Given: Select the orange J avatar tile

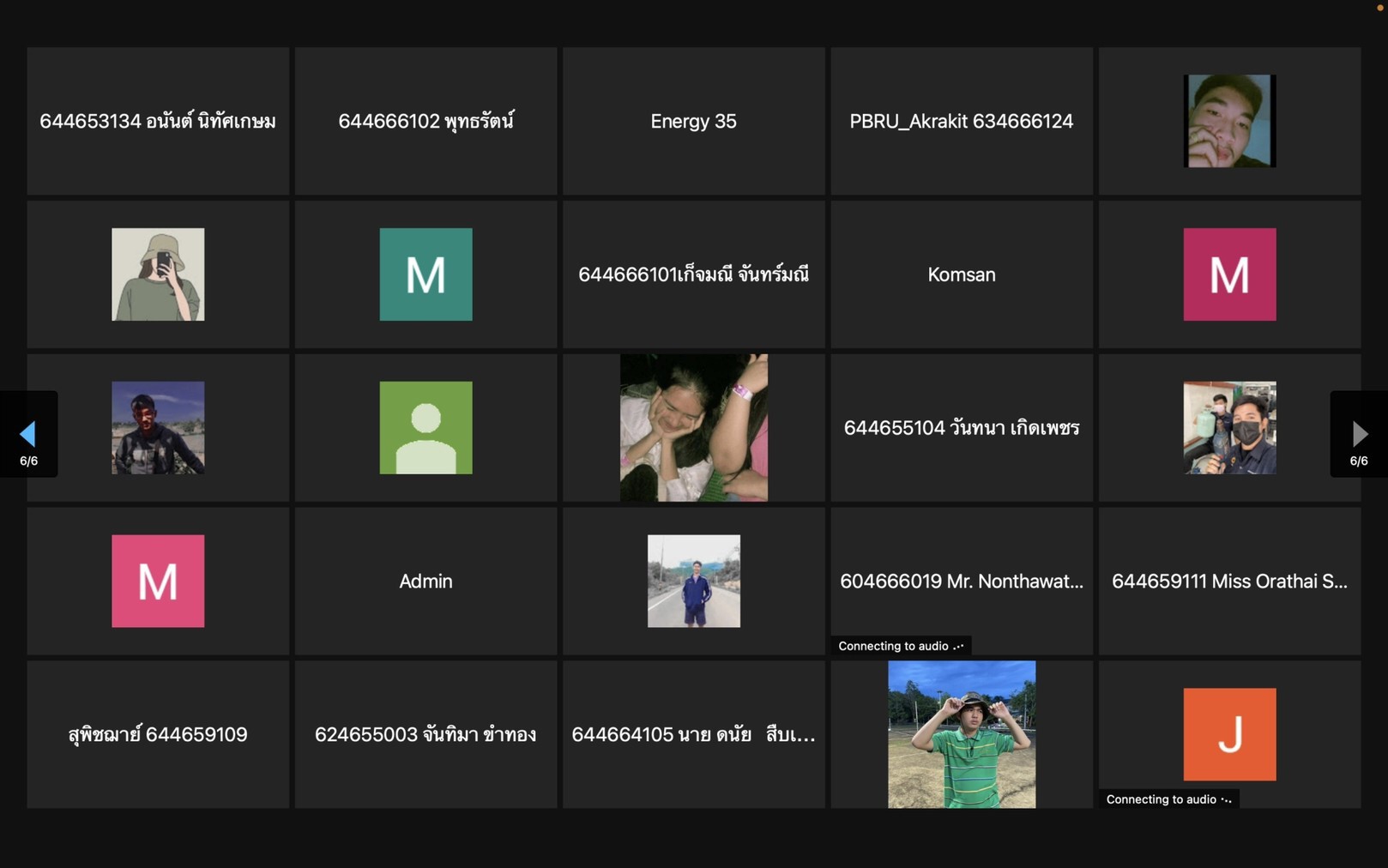Looking at the screenshot, I should tap(1229, 734).
